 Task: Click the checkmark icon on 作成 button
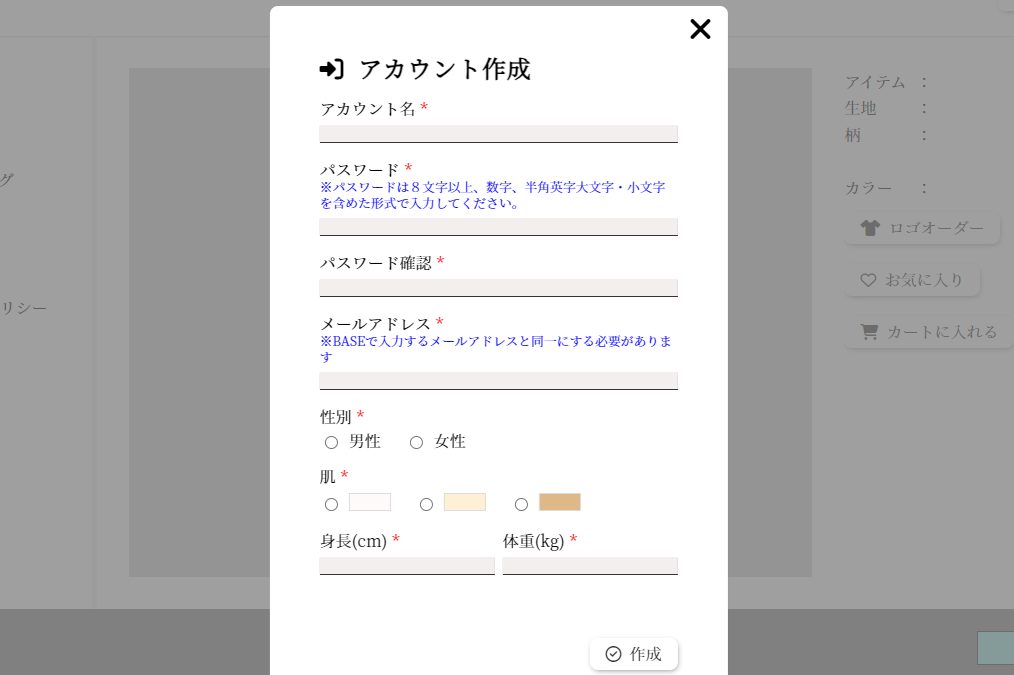[x=614, y=654]
